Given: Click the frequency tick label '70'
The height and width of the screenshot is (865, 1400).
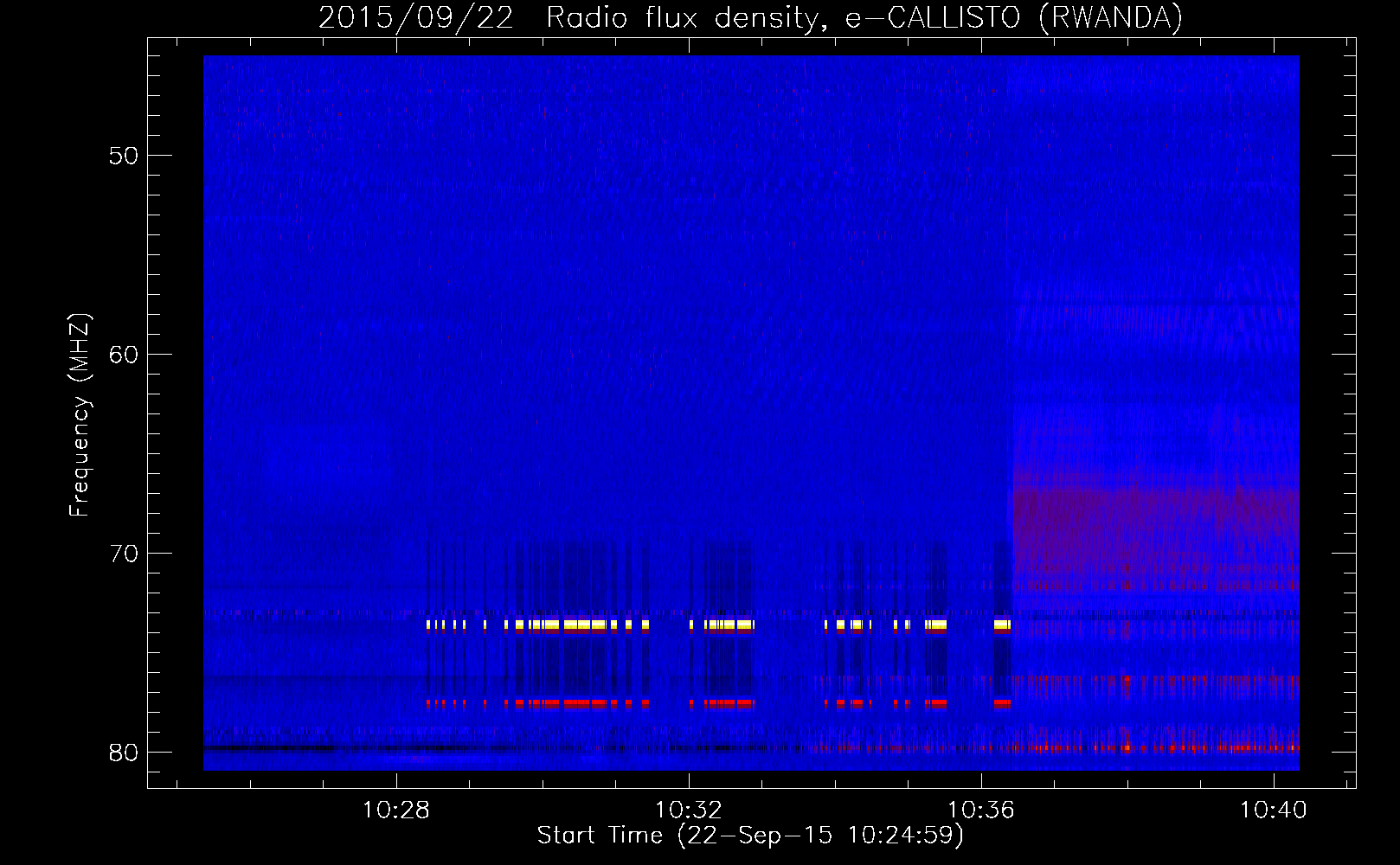Looking at the screenshot, I should click(125, 554).
